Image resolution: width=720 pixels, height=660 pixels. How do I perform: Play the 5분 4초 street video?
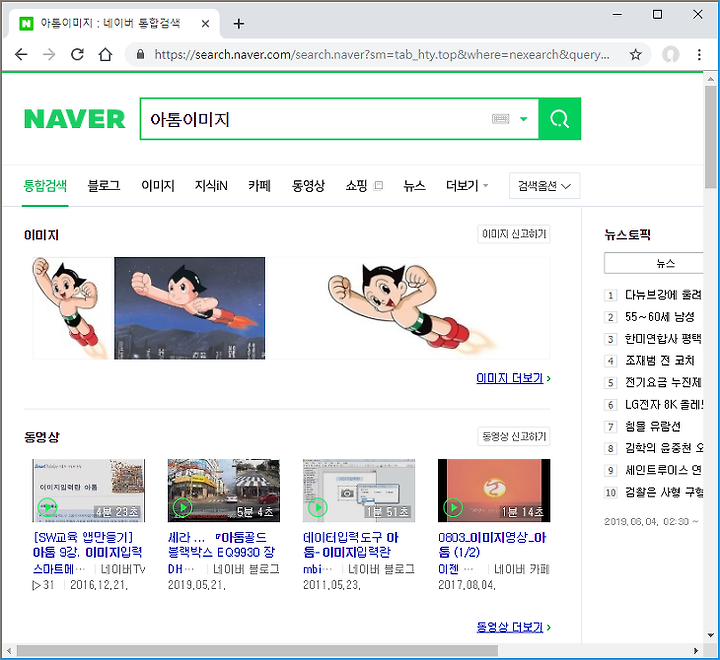(x=224, y=491)
